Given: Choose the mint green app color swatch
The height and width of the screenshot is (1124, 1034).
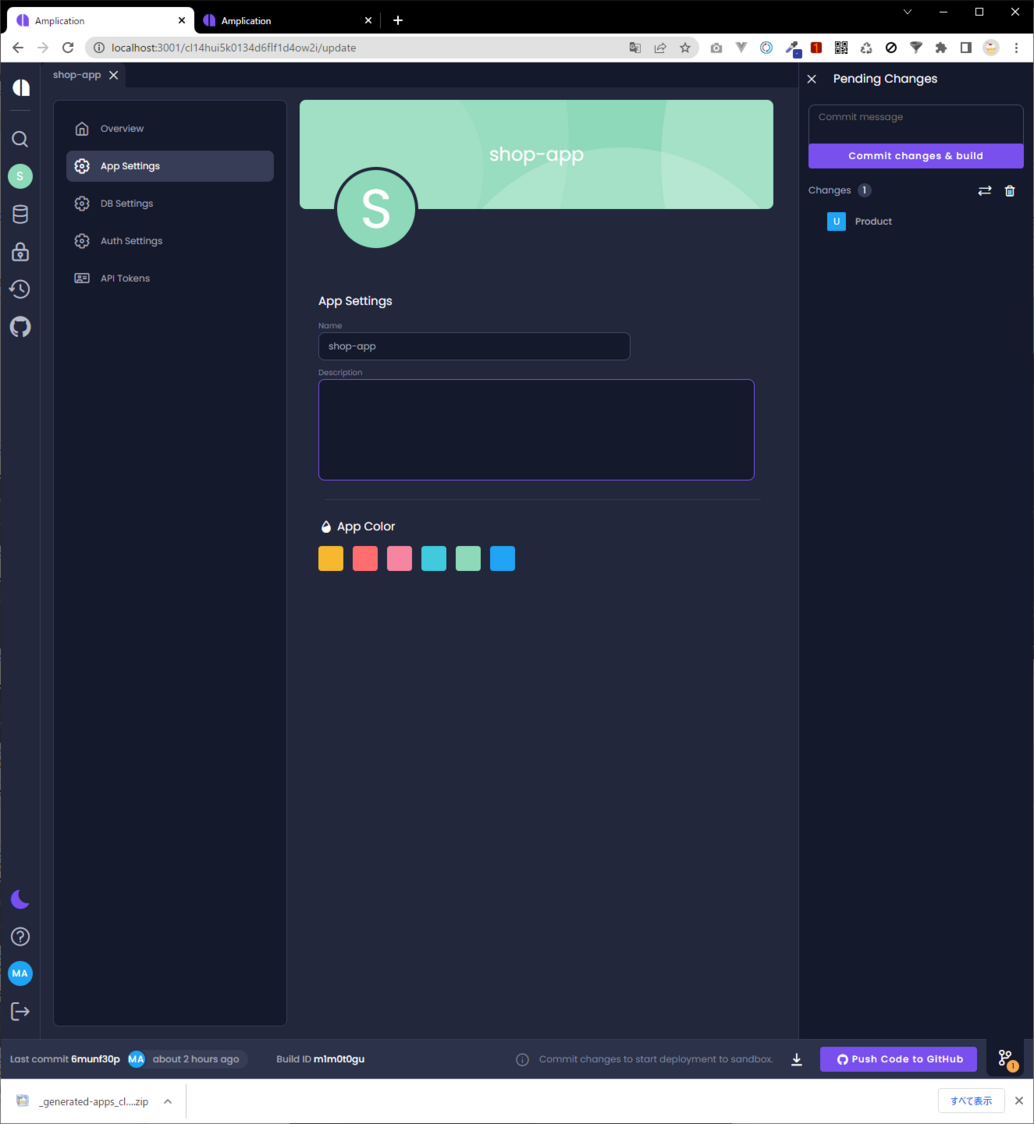Looking at the screenshot, I should click(468, 558).
